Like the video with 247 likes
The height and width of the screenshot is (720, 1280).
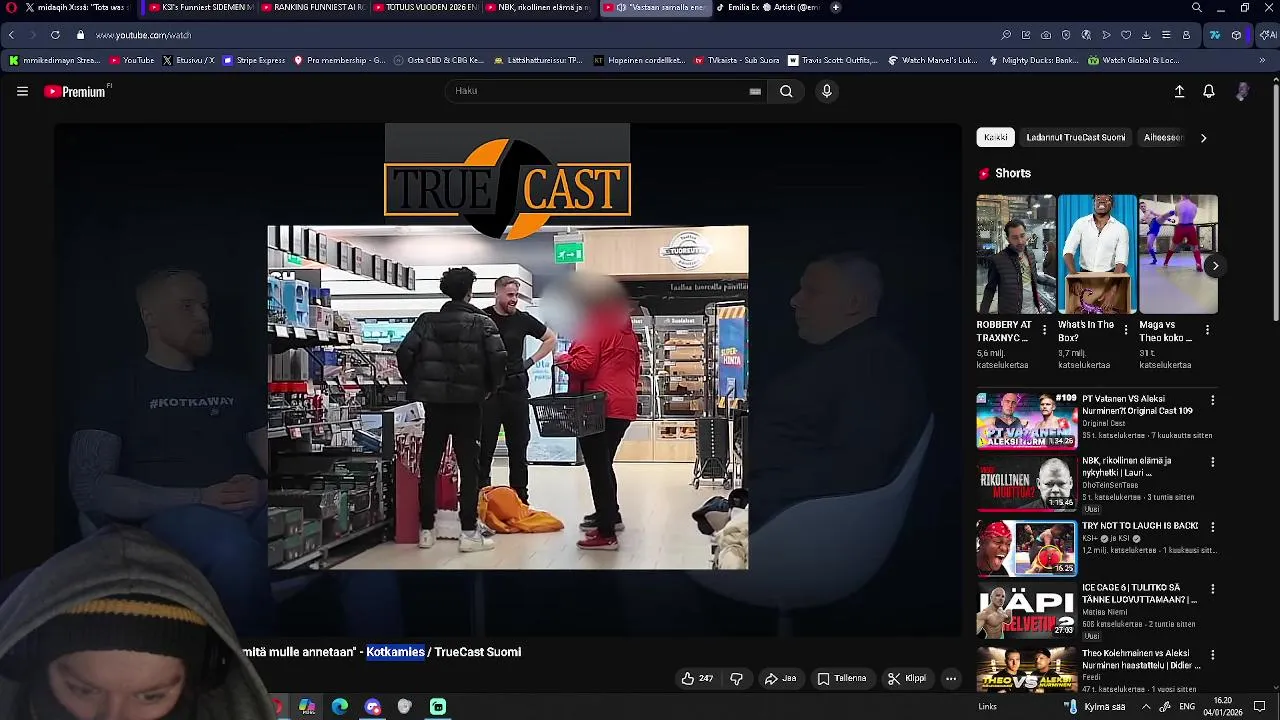coord(697,678)
